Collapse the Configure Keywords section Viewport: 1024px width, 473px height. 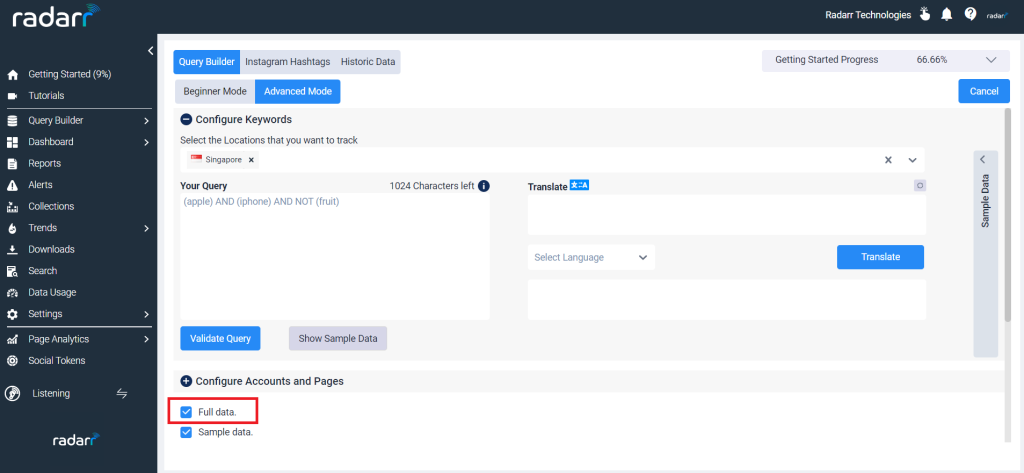tap(186, 120)
